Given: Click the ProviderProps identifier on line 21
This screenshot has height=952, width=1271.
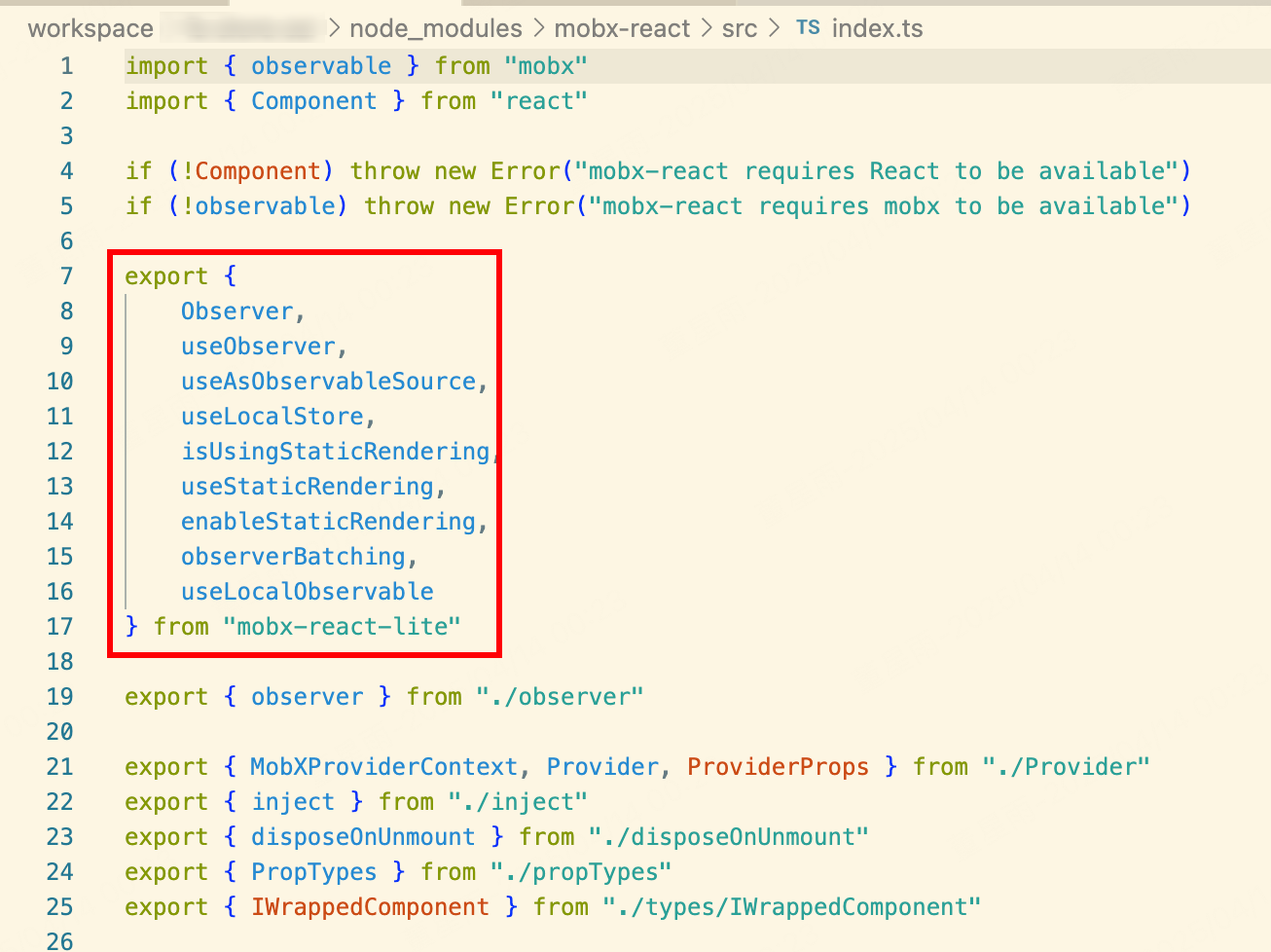Looking at the screenshot, I should 778,767.
